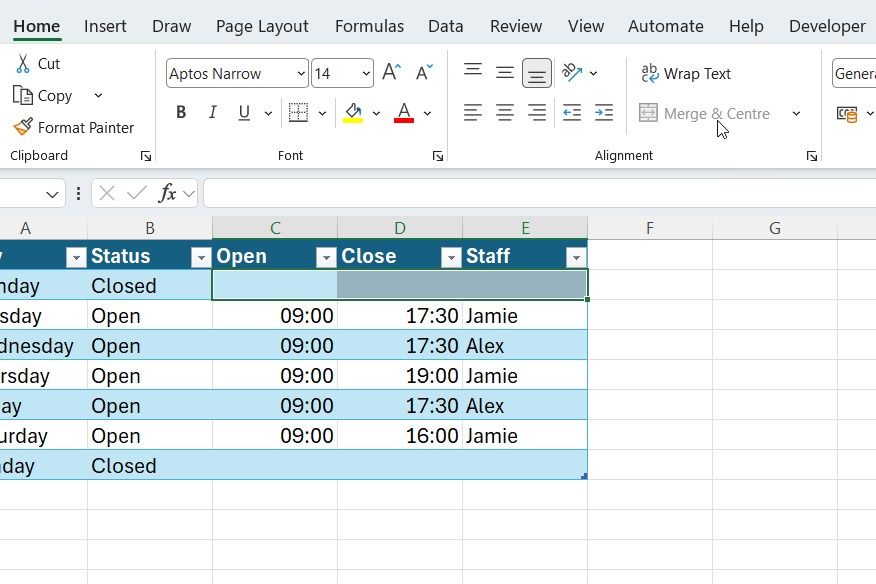Align text left
Screen dimensions: 876x584
[x=473, y=113]
